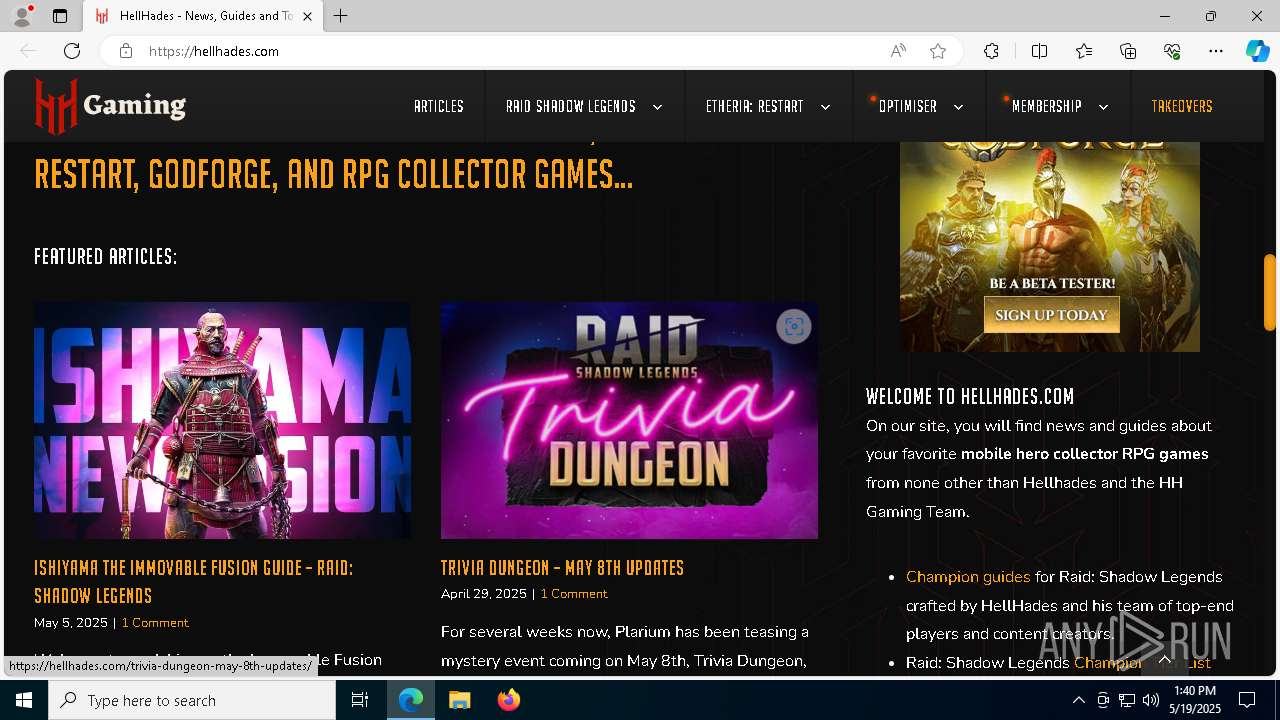
Task: Open File Explorer from the taskbar
Action: pos(460,700)
